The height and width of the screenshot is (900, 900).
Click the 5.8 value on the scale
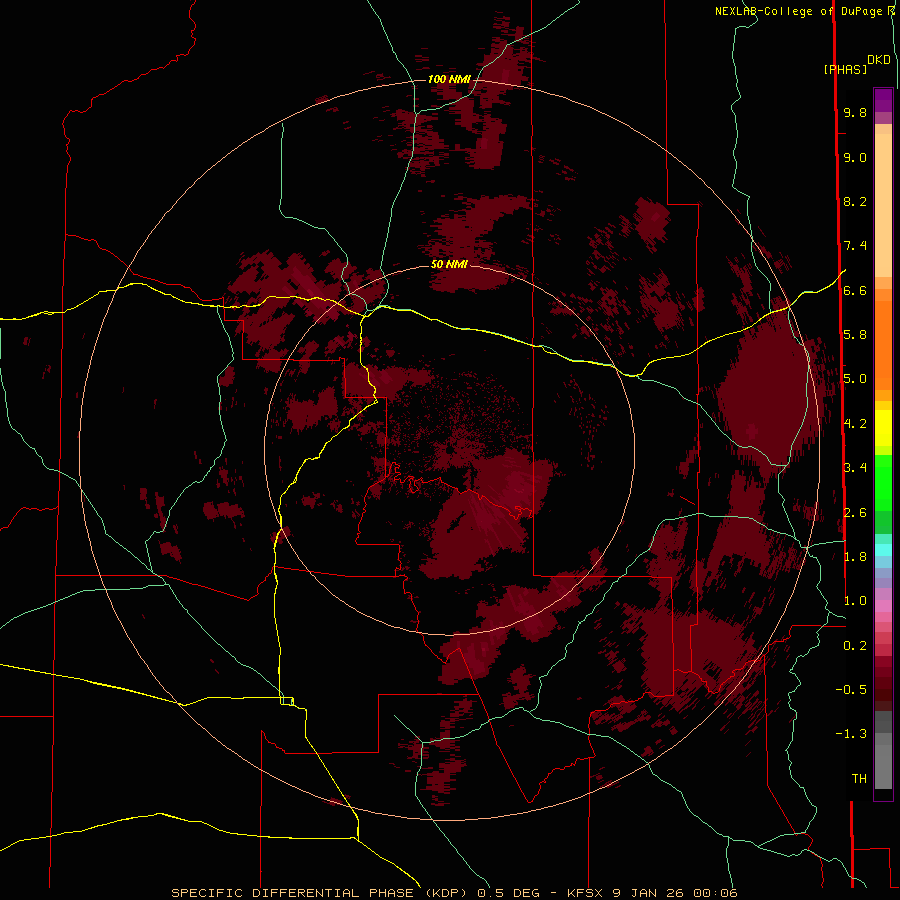coord(855,335)
